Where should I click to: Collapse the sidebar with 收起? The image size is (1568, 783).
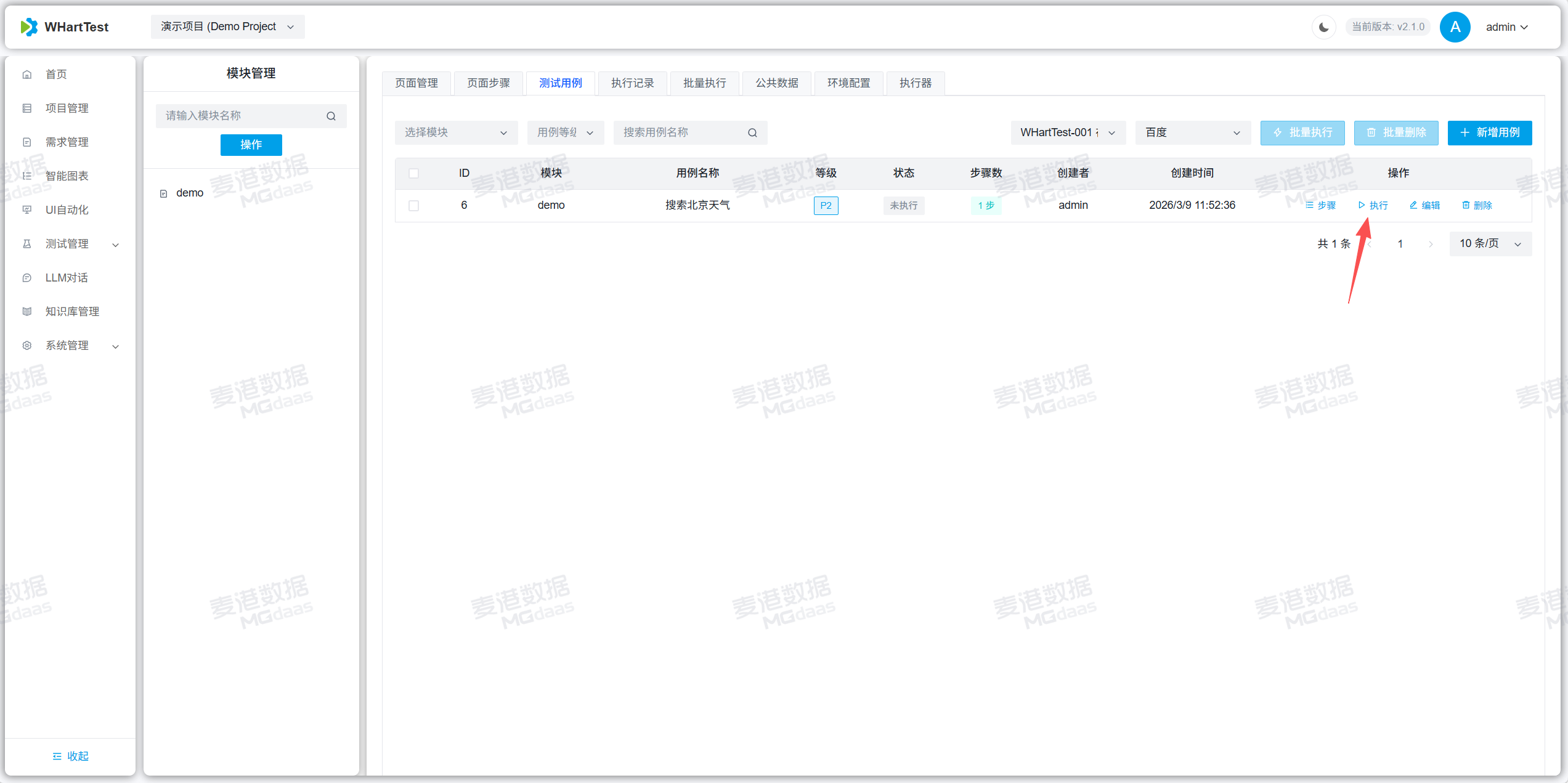click(70, 756)
